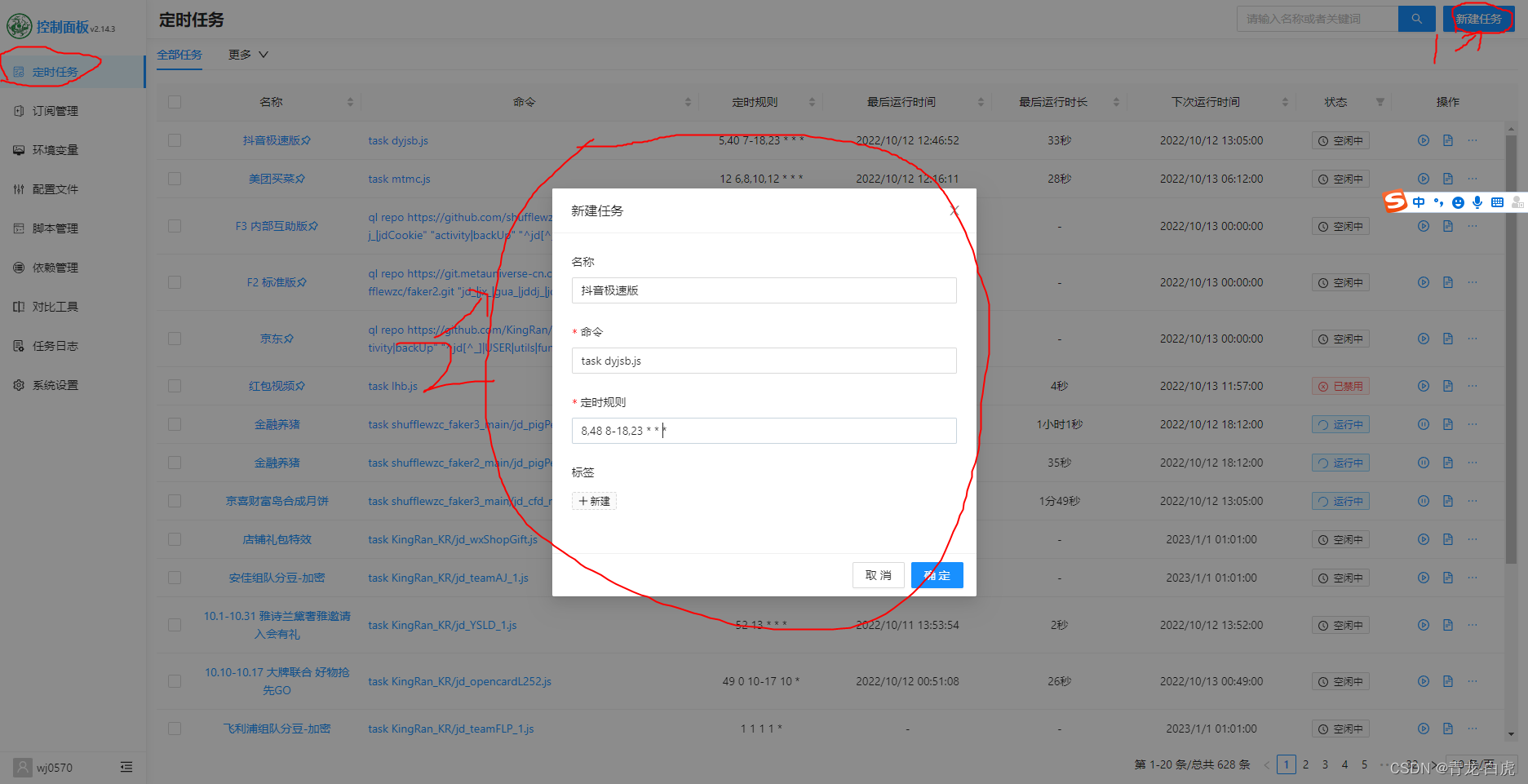Click the 定时规则 input field in dialog
The width and height of the screenshot is (1528, 784).
tap(764, 431)
